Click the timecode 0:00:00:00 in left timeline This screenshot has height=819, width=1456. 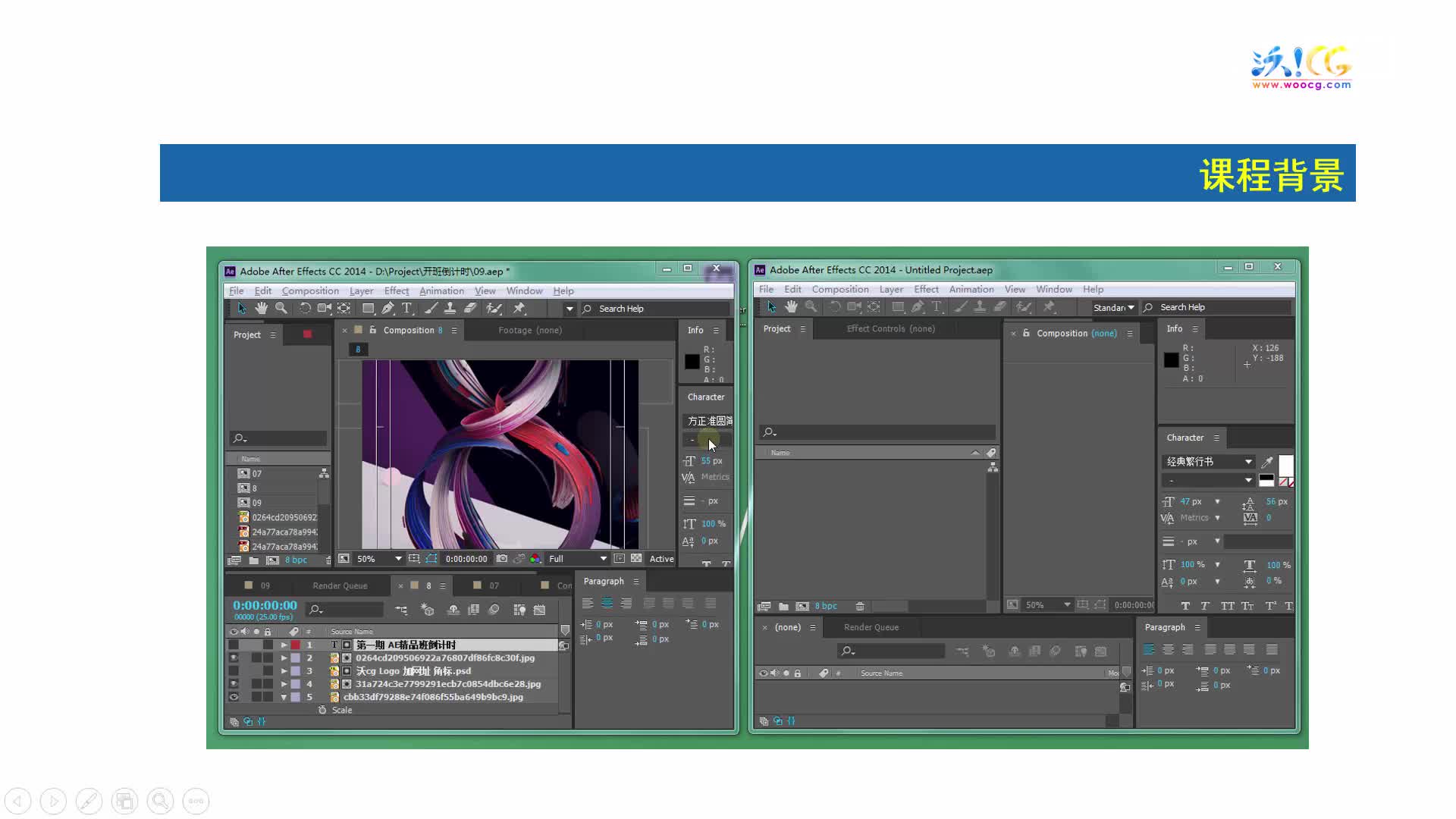(265, 605)
